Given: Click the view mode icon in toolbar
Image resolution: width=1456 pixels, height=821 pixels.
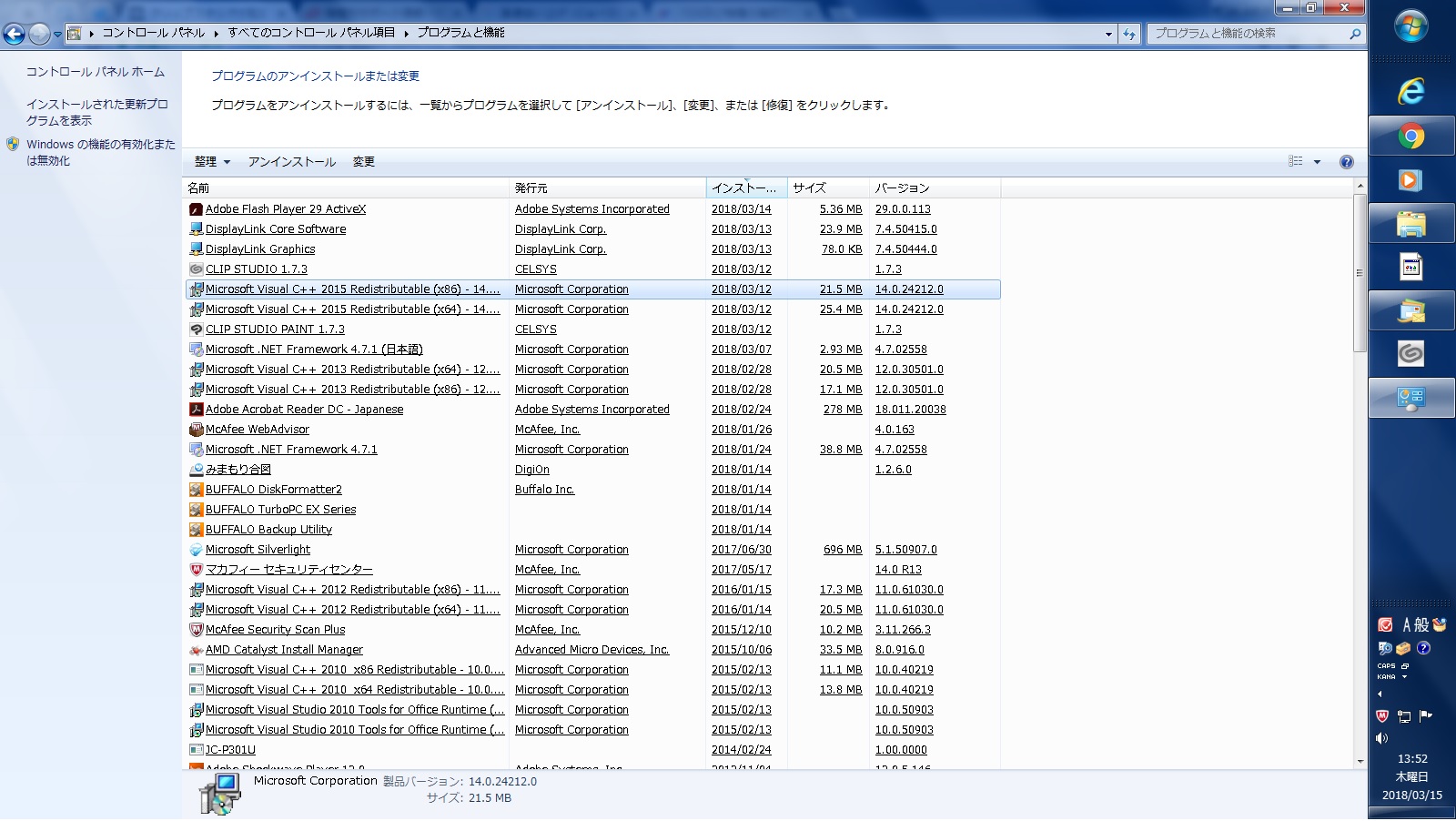Looking at the screenshot, I should tap(1296, 161).
